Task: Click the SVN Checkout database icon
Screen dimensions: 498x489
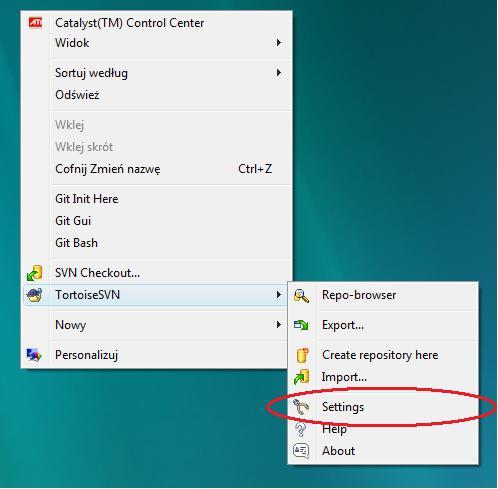Action: click(35, 273)
